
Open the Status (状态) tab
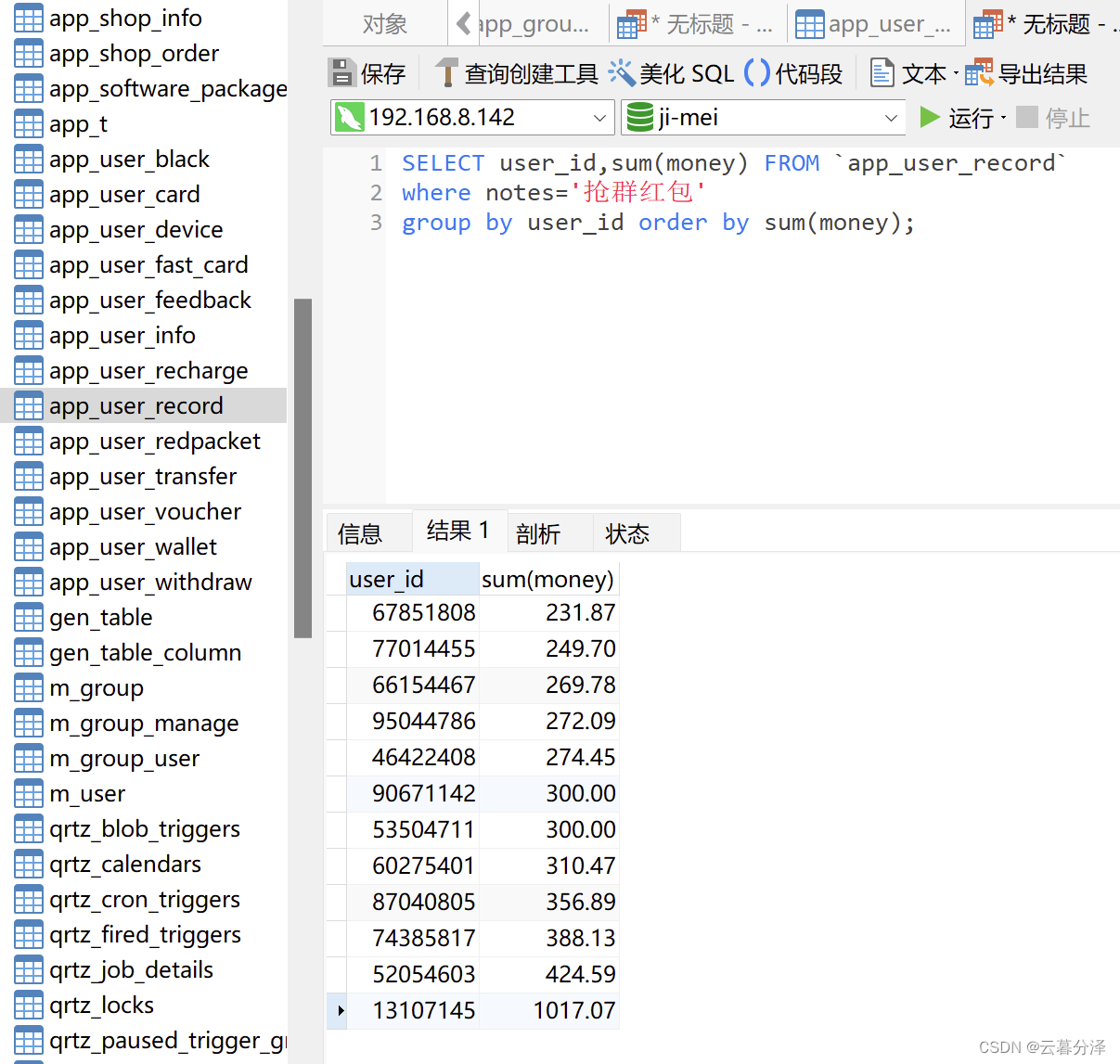point(627,533)
